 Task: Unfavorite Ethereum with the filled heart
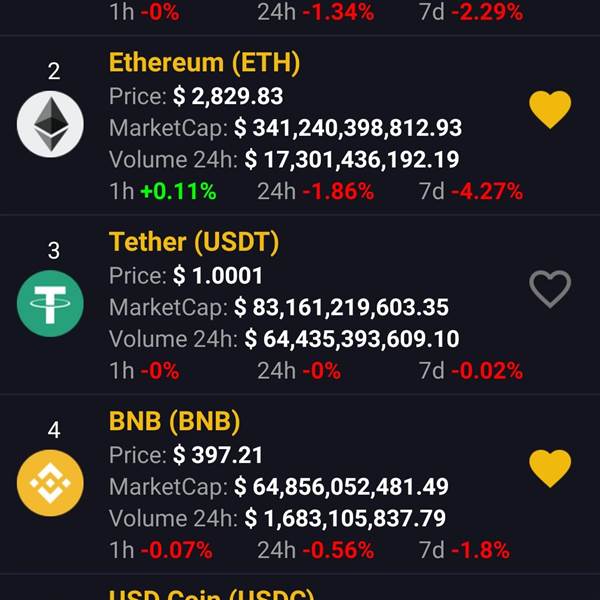click(x=550, y=109)
